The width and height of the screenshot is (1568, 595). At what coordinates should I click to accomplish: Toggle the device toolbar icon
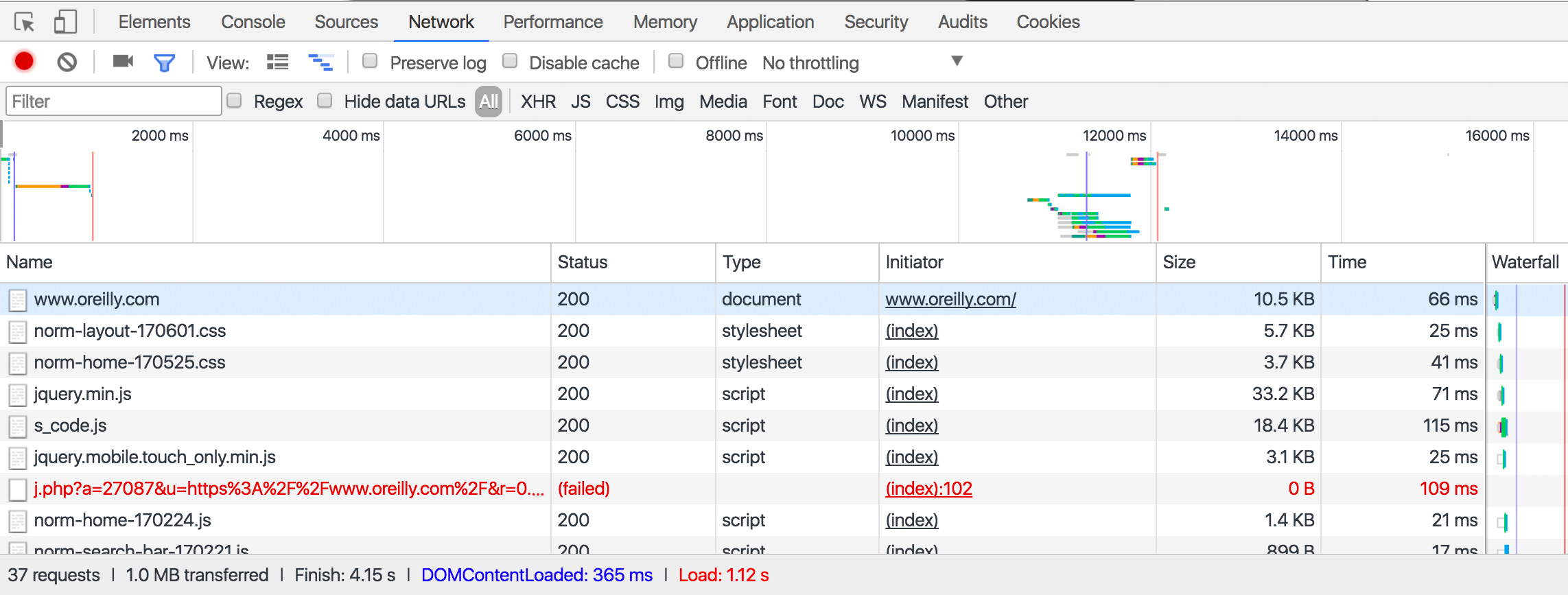click(x=65, y=23)
